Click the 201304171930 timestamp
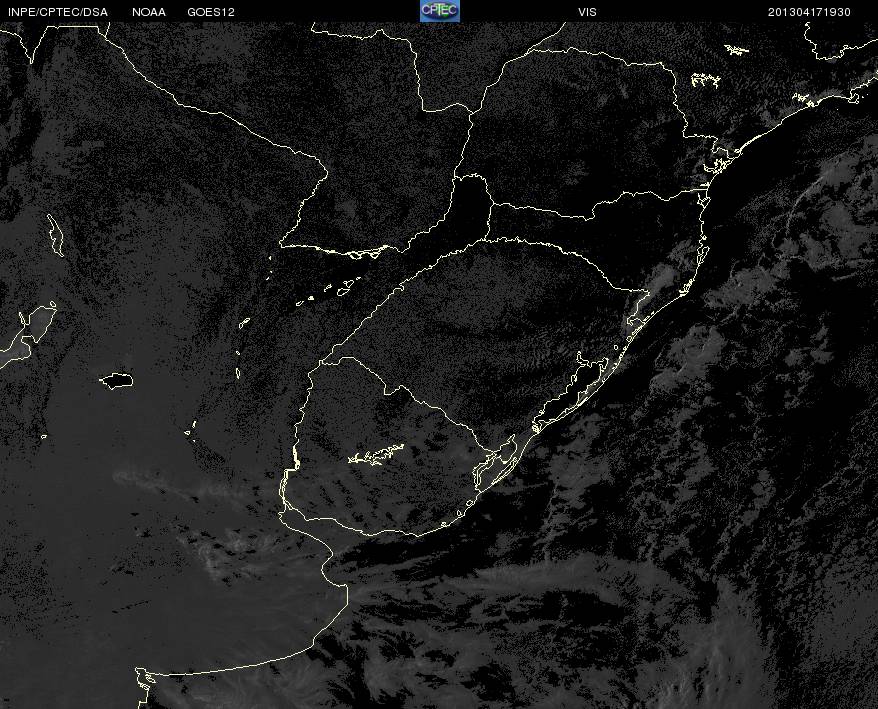The width and height of the screenshot is (878, 709). [809, 12]
